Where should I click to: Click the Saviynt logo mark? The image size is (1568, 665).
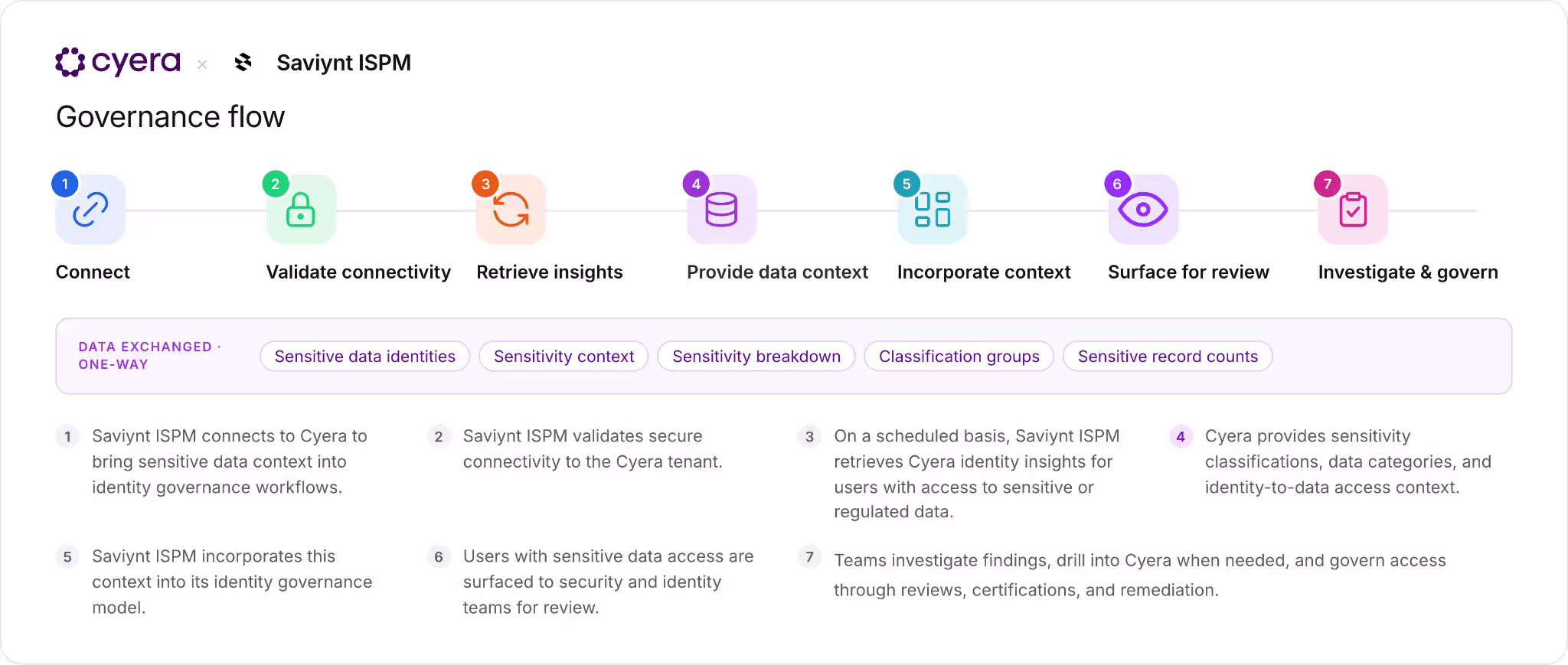click(243, 63)
